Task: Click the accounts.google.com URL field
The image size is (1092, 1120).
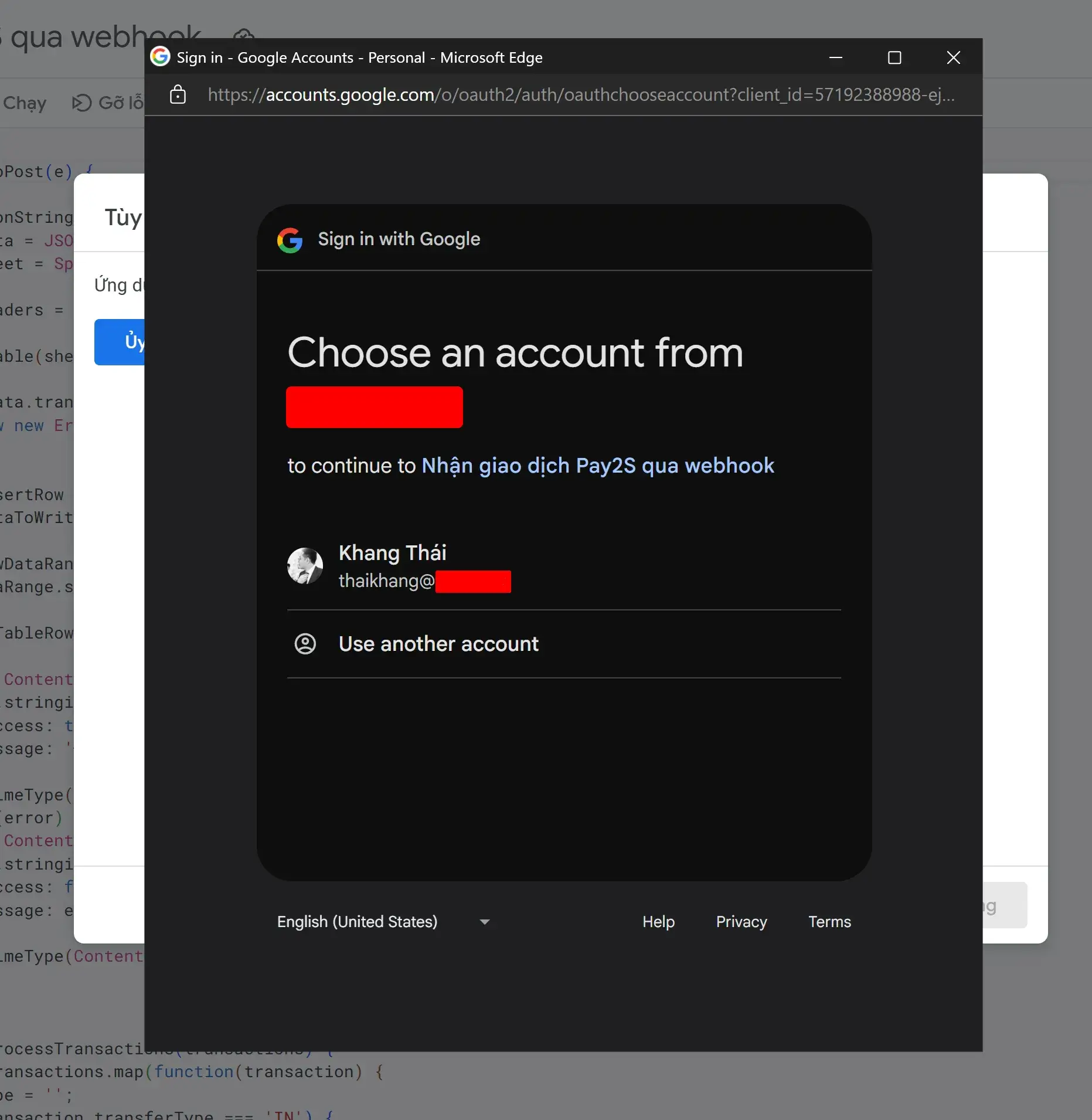Action: pyautogui.click(x=581, y=94)
